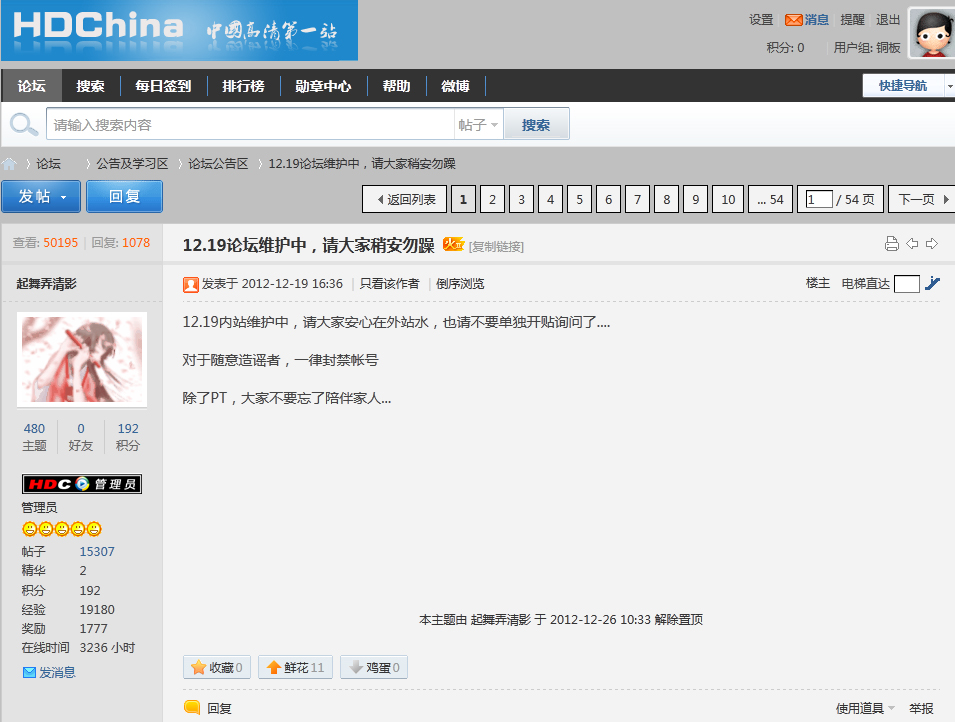Click the print icon above the post
Viewport: 955px width, 722px height.
coord(891,243)
